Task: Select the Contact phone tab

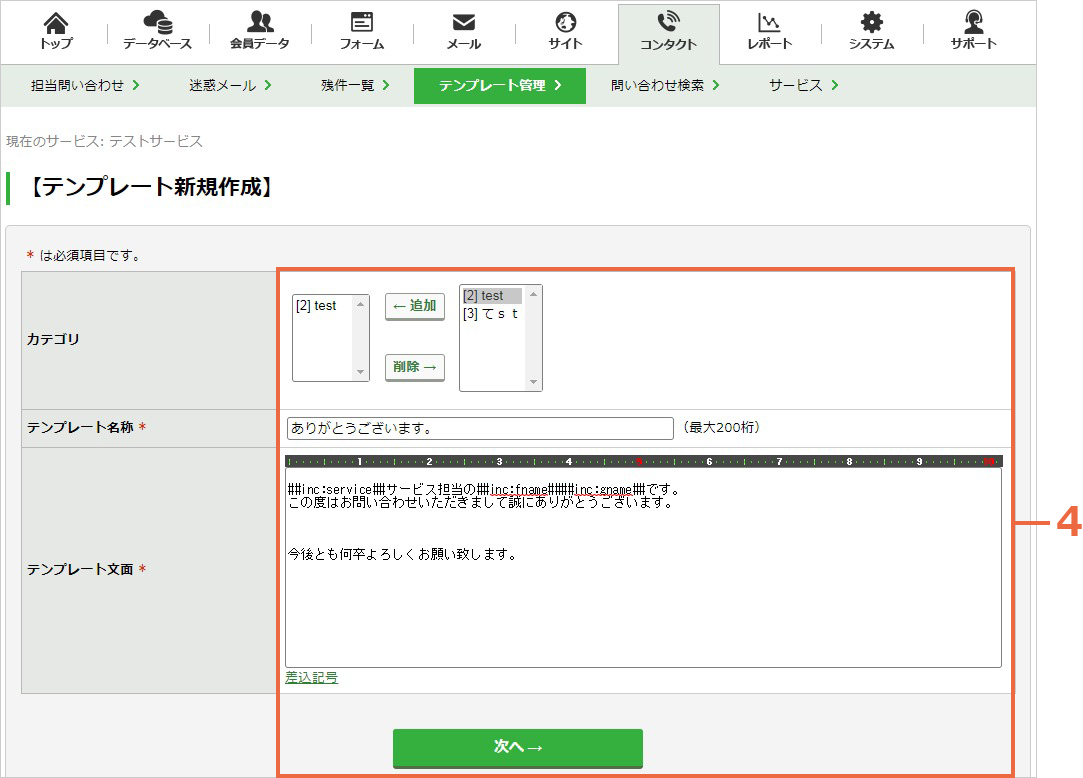Action: coord(669,32)
